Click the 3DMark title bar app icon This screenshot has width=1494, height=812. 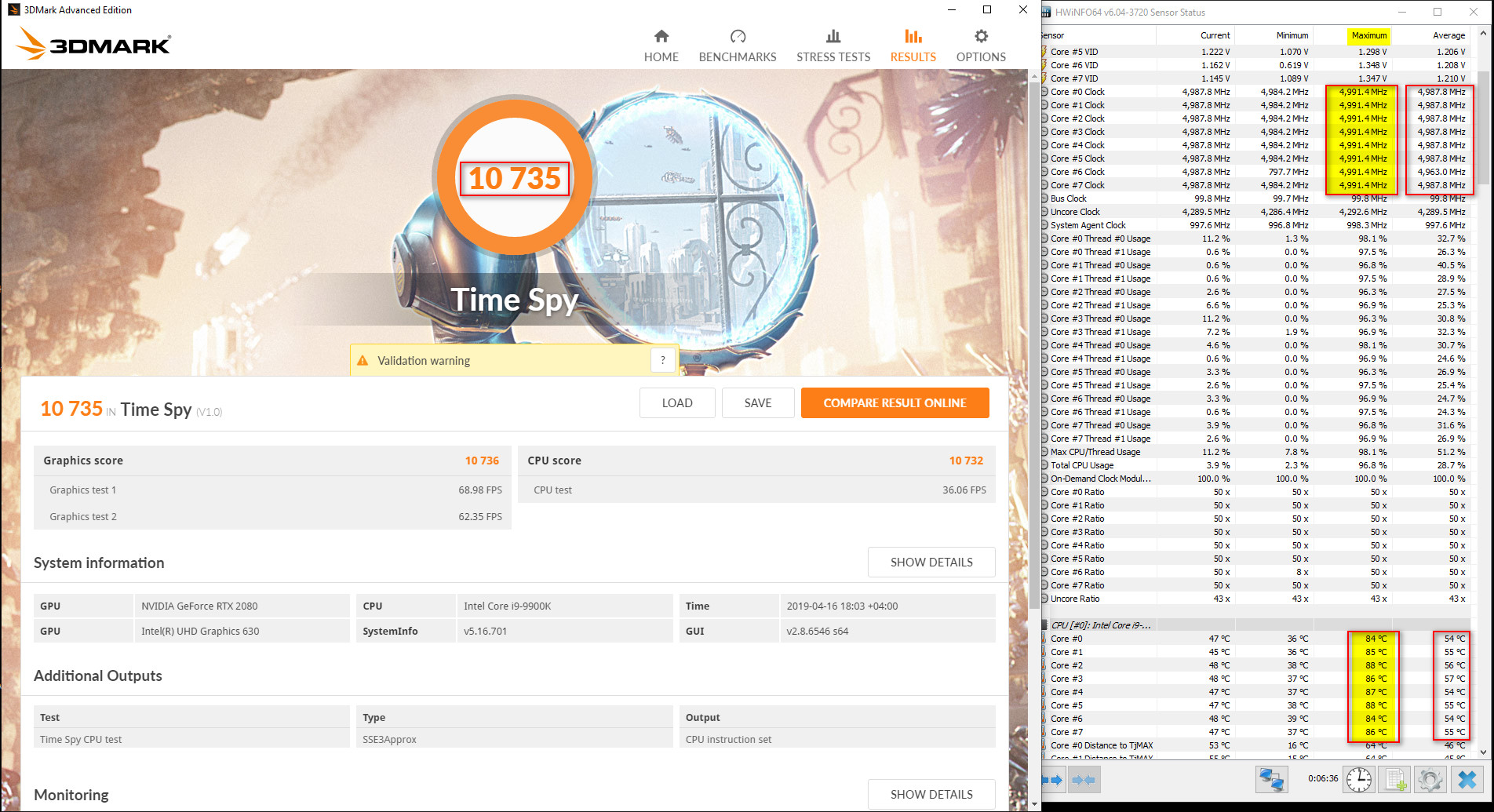pos(13,10)
